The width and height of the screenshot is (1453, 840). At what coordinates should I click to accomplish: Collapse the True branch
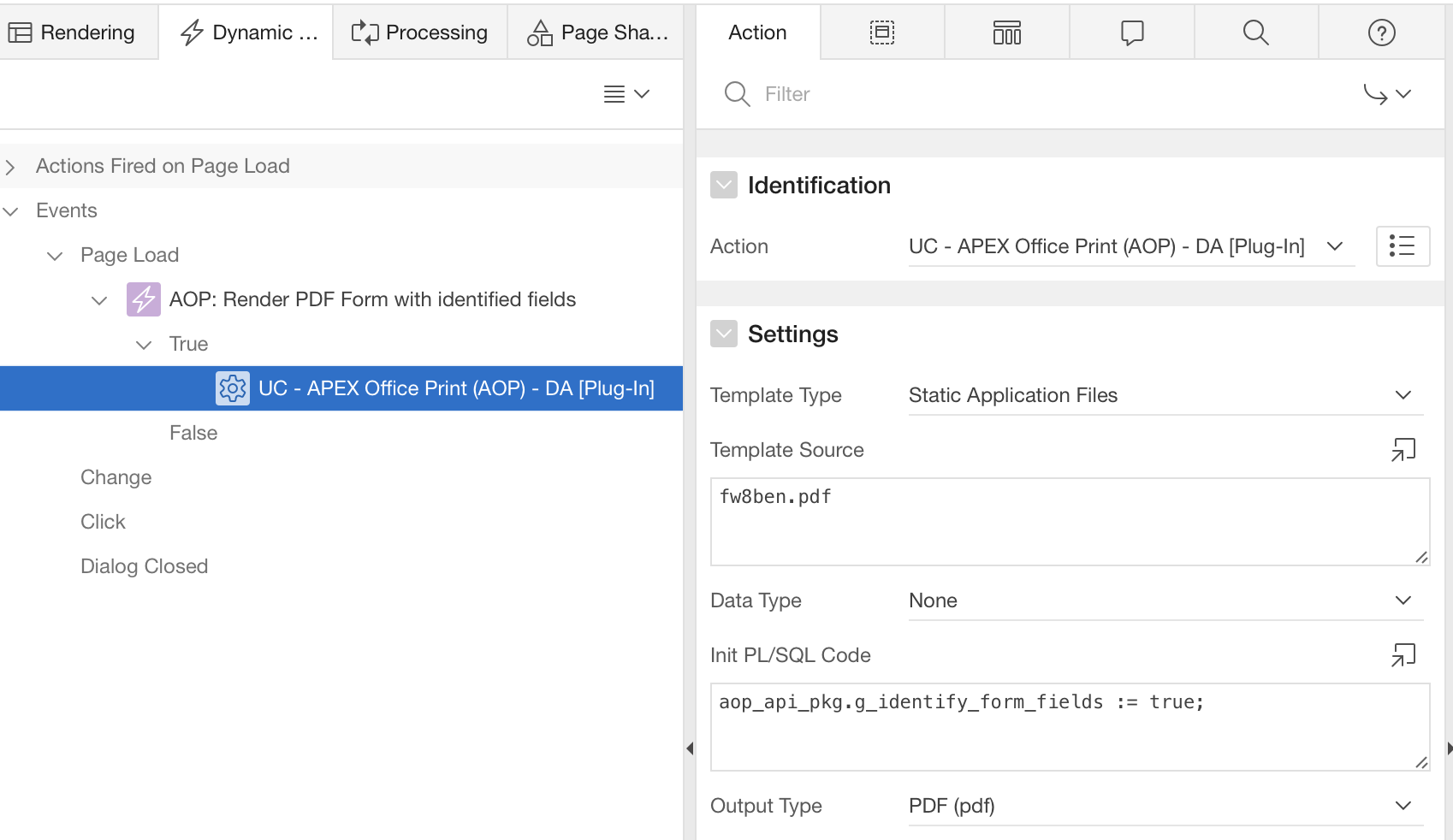[x=144, y=345]
